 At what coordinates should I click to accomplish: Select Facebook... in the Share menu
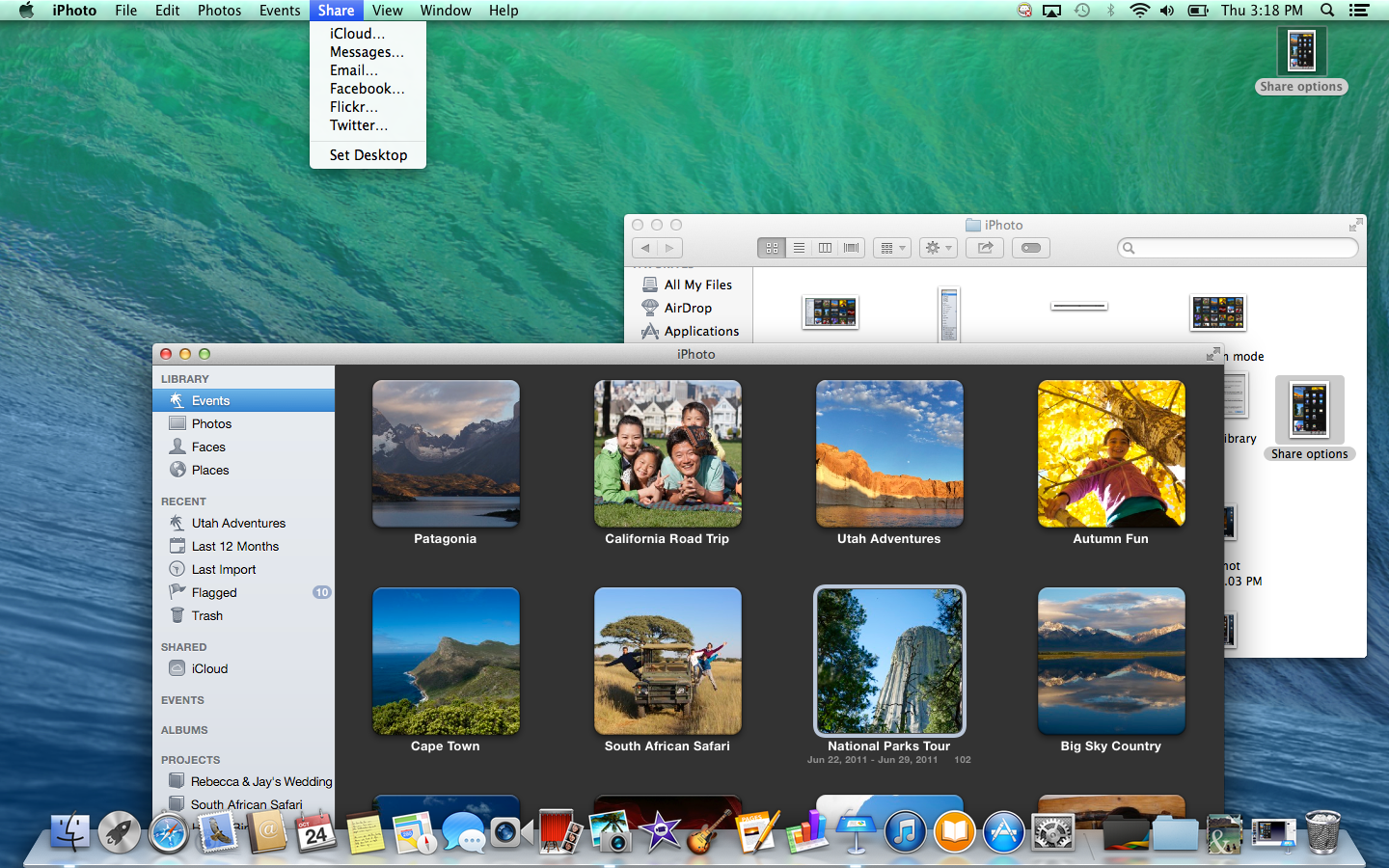click(x=368, y=88)
